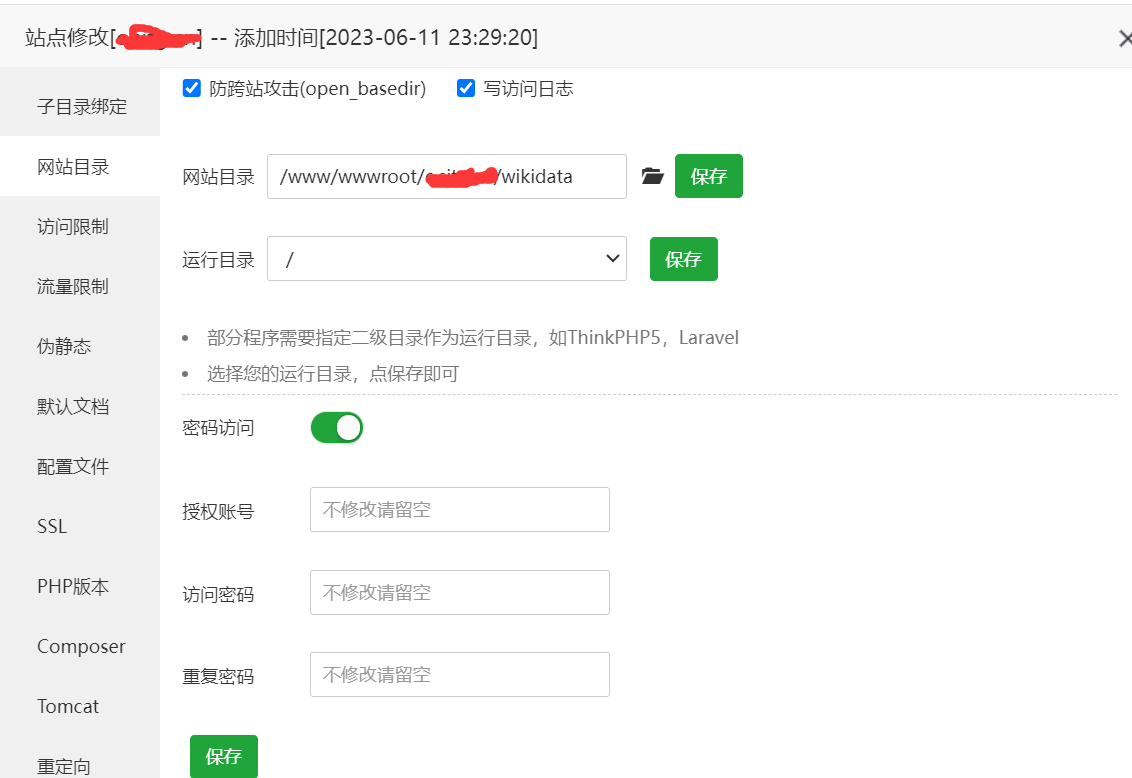This screenshot has width=1132, height=778.
Task: Expand the 运行目录 dropdown
Action: [447, 258]
